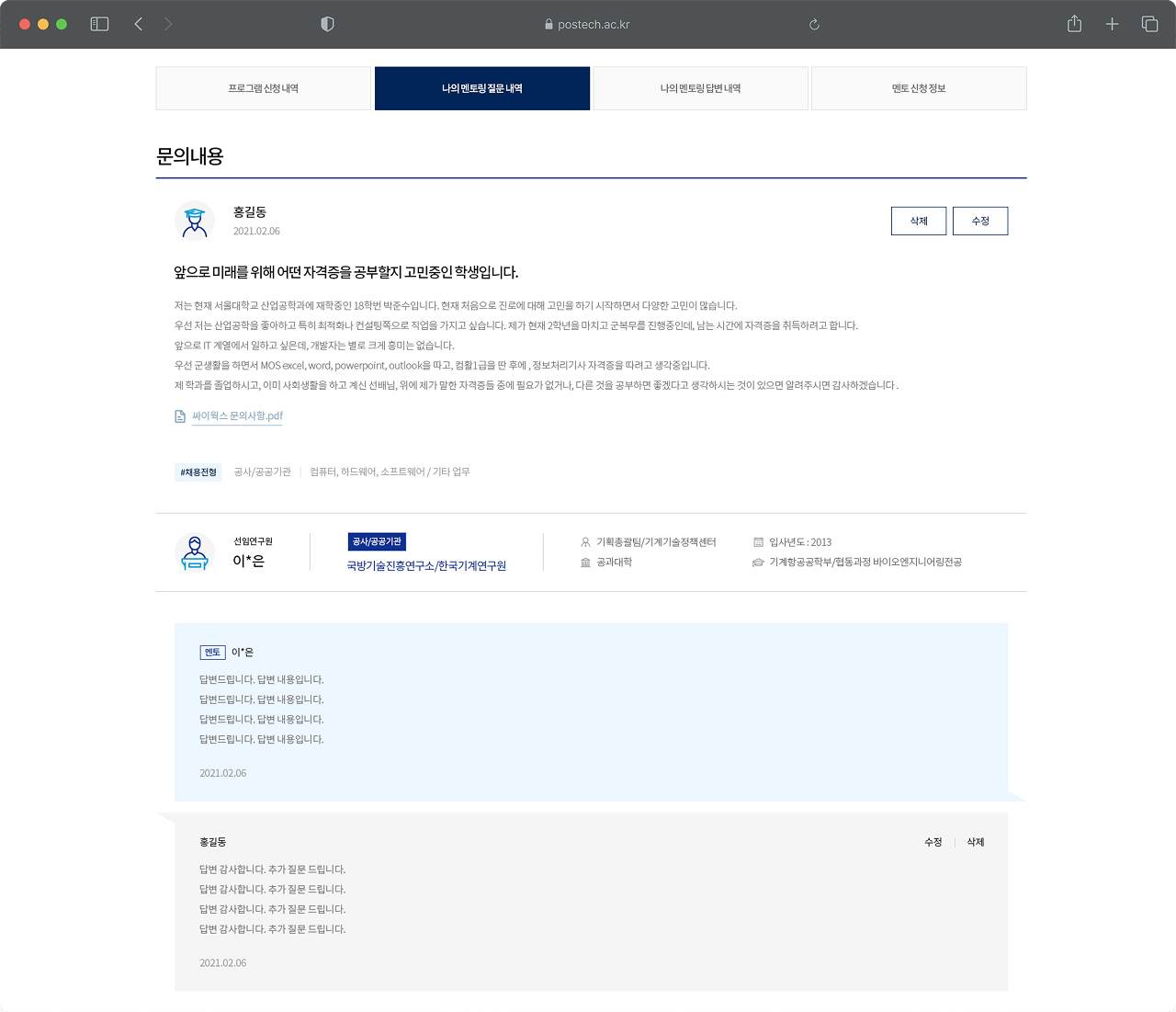
Task: Click the 수정 button on the question
Action: [x=980, y=221]
